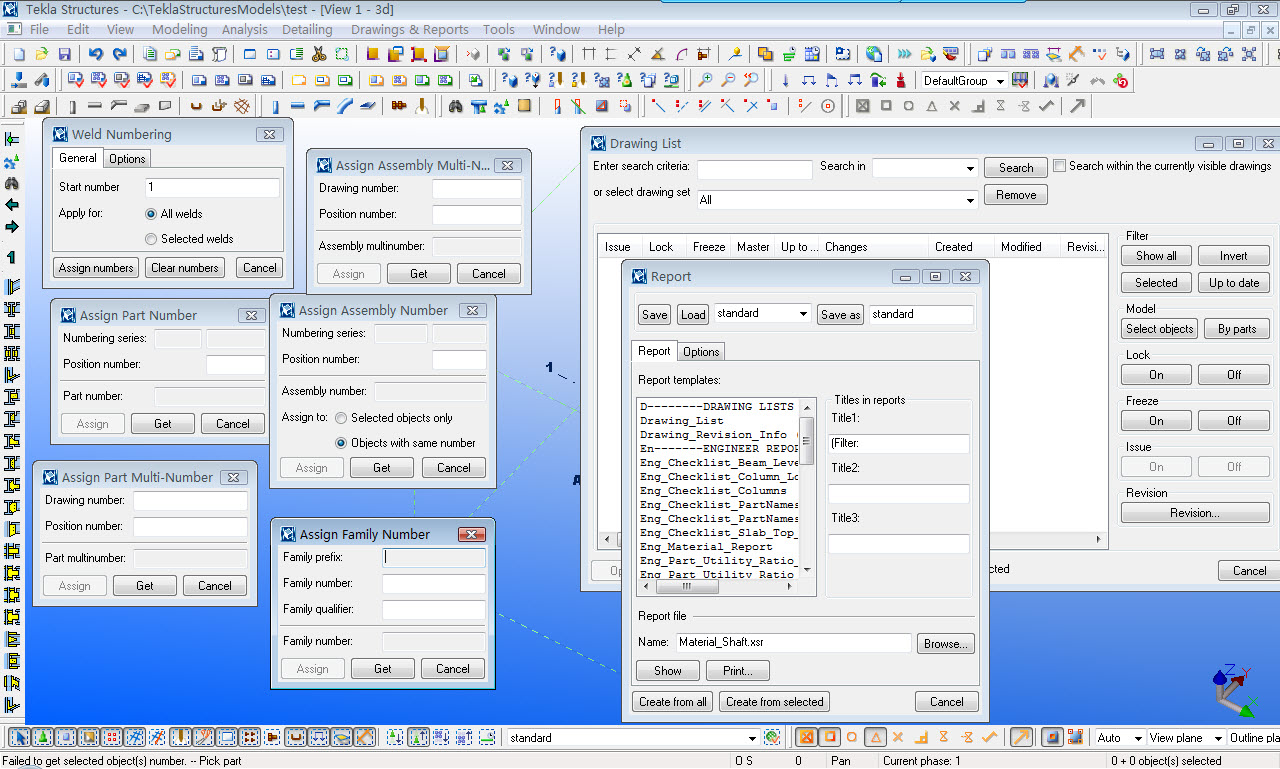The width and height of the screenshot is (1280, 769).
Task: Click the Start number field in Weld Numbering
Action: 212,188
